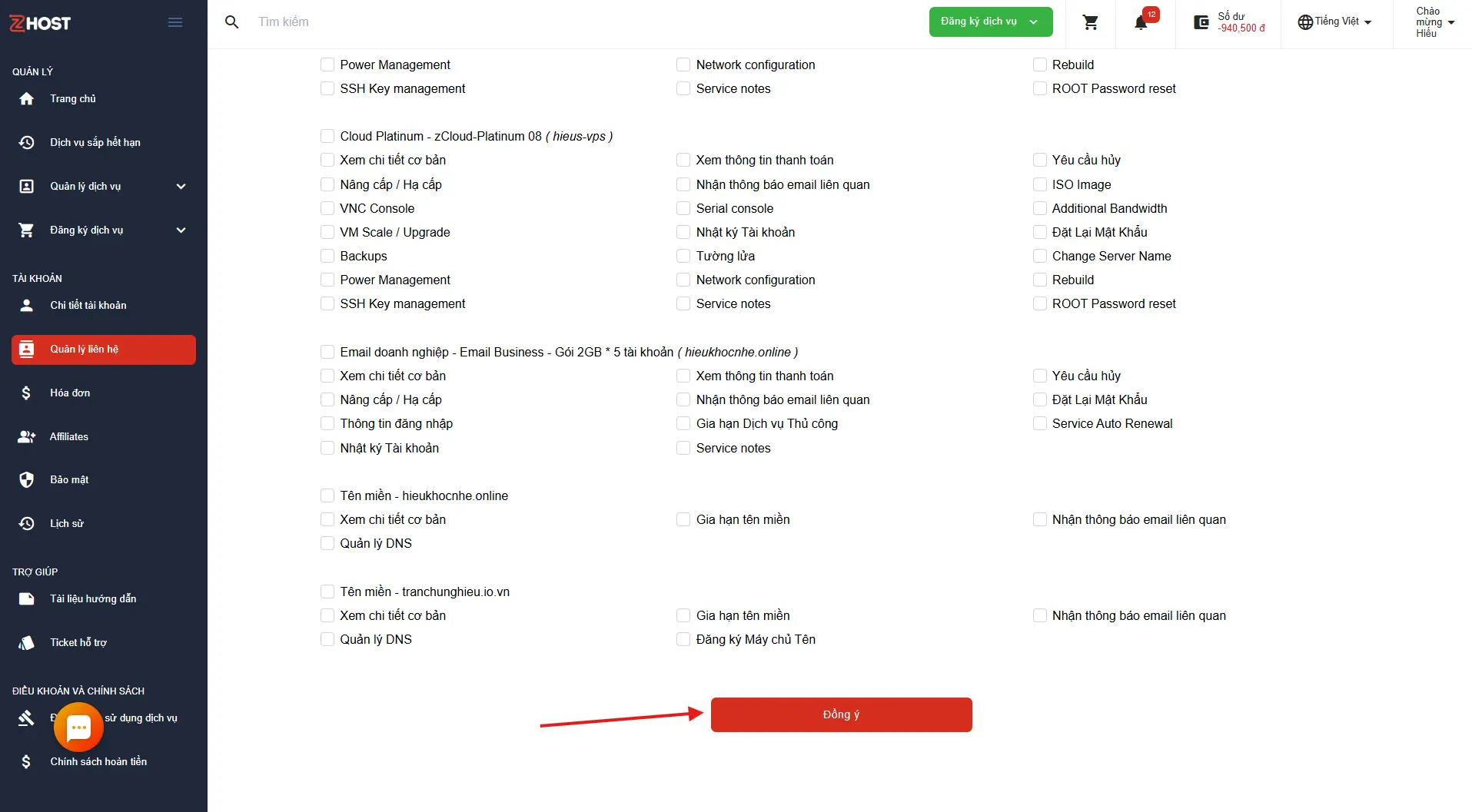Open the notifications bell
Viewport: 1472px width, 812px height.
coord(1141,22)
